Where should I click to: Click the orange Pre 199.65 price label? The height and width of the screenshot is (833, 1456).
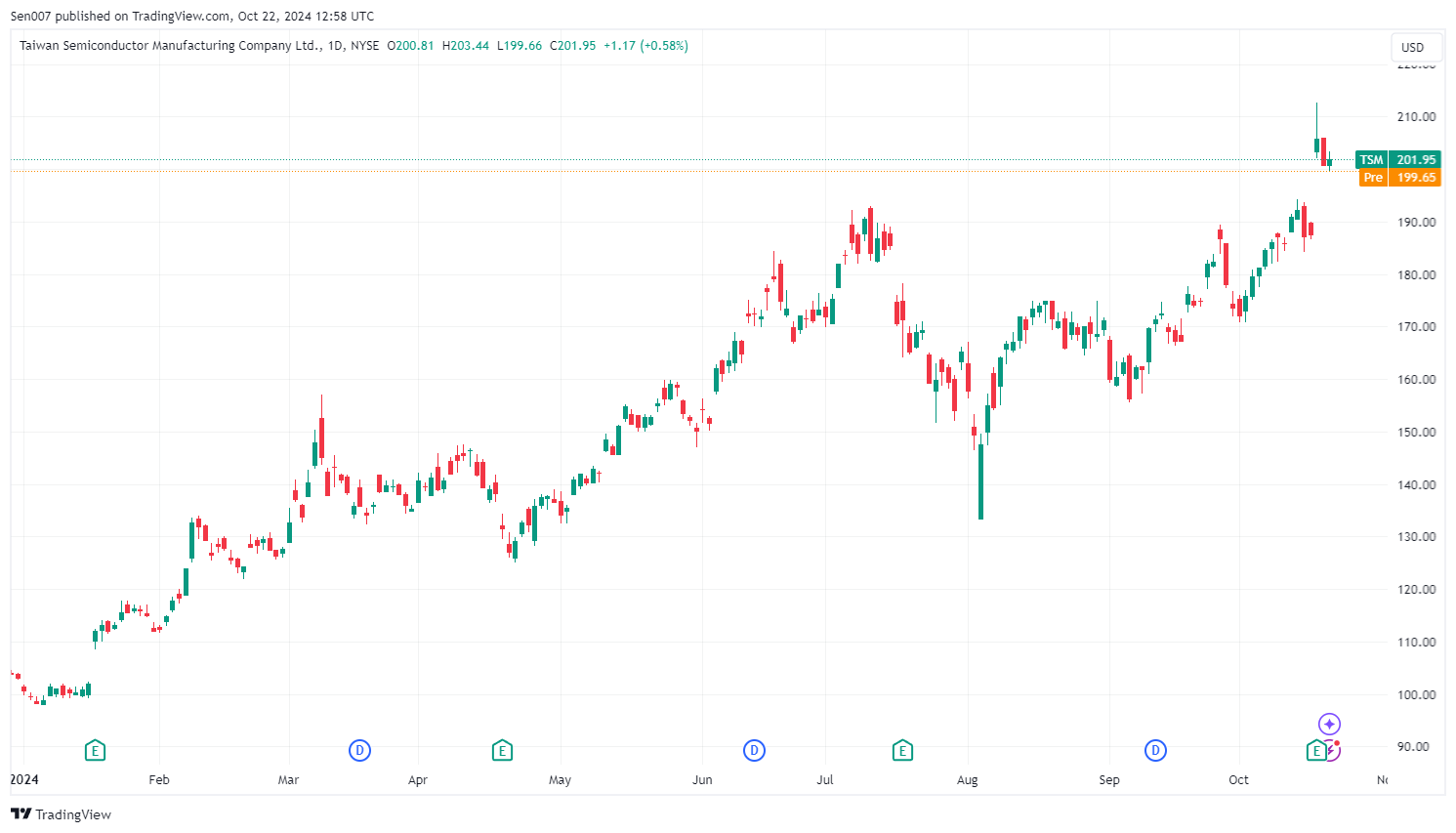tap(1400, 177)
